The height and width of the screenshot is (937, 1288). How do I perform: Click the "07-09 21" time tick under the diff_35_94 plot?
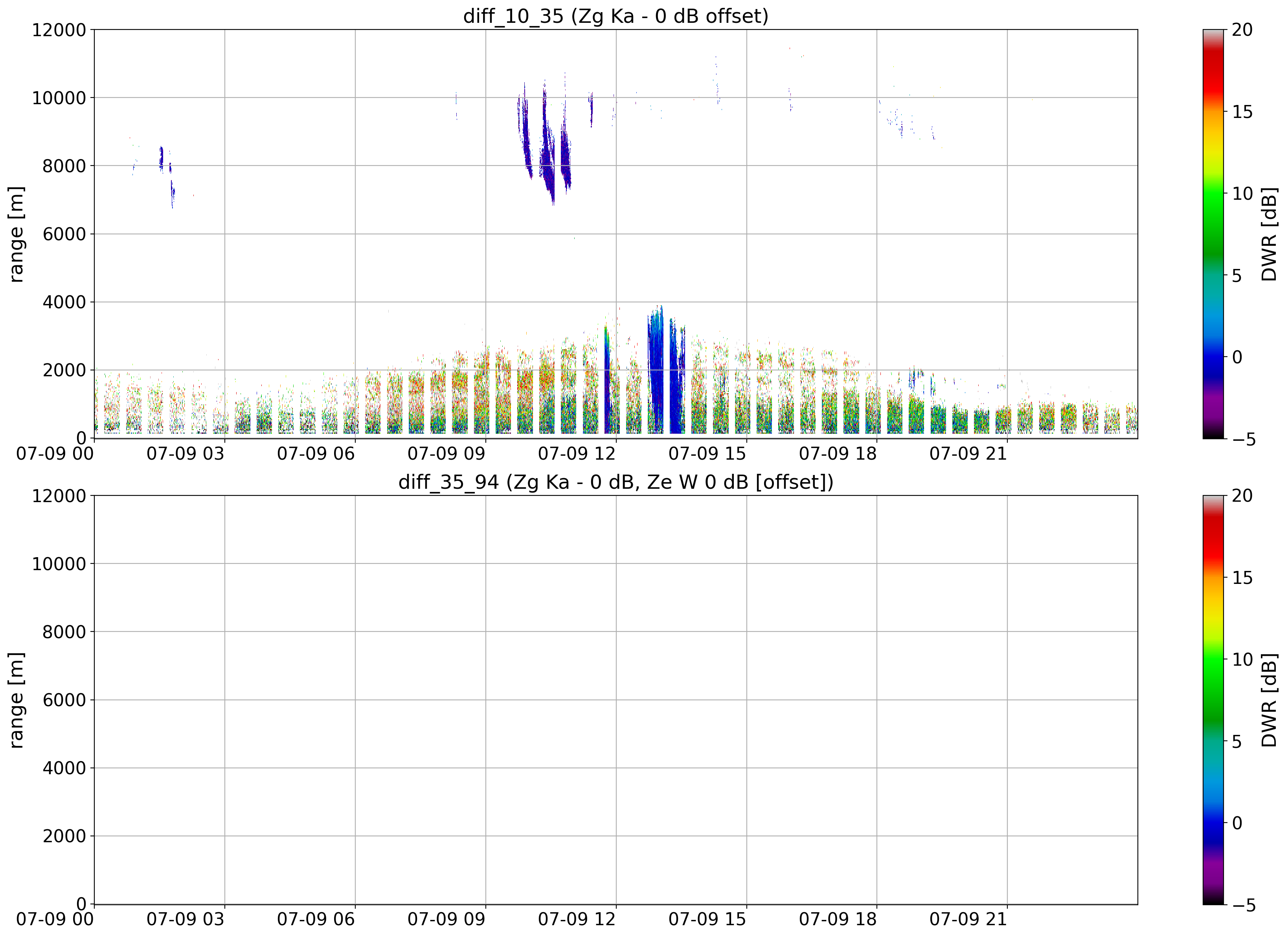click(969, 919)
